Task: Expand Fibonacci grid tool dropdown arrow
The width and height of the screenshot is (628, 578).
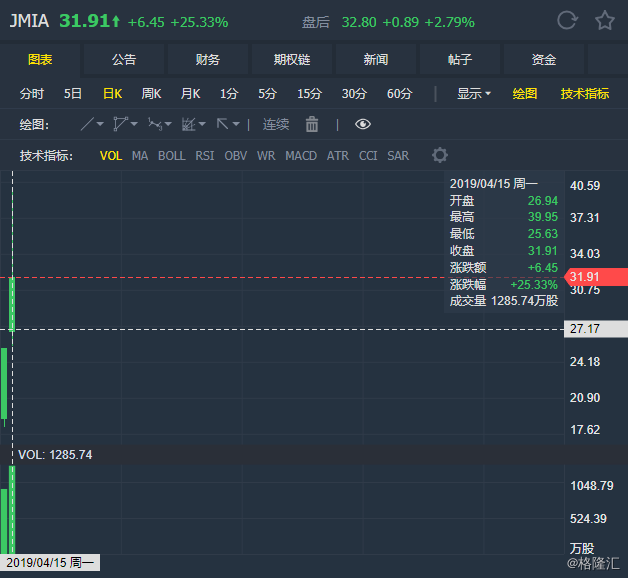Action: [x=202, y=124]
